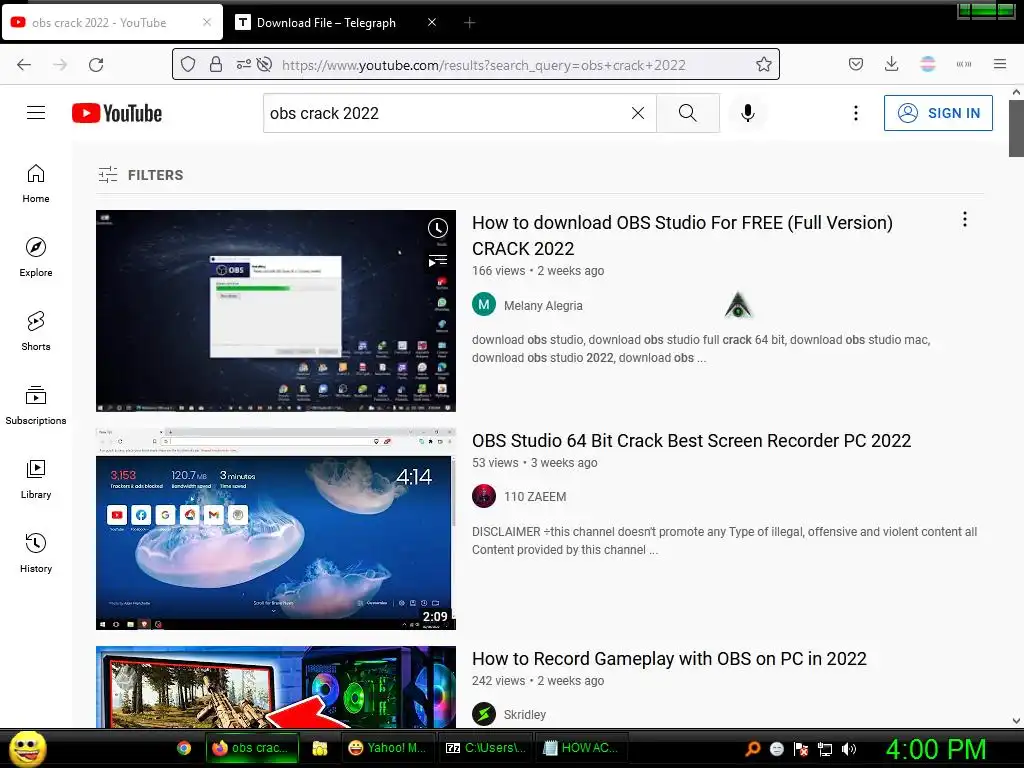Go back in browser history
This screenshot has height=768, width=1024.
pyautogui.click(x=24, y=65)
